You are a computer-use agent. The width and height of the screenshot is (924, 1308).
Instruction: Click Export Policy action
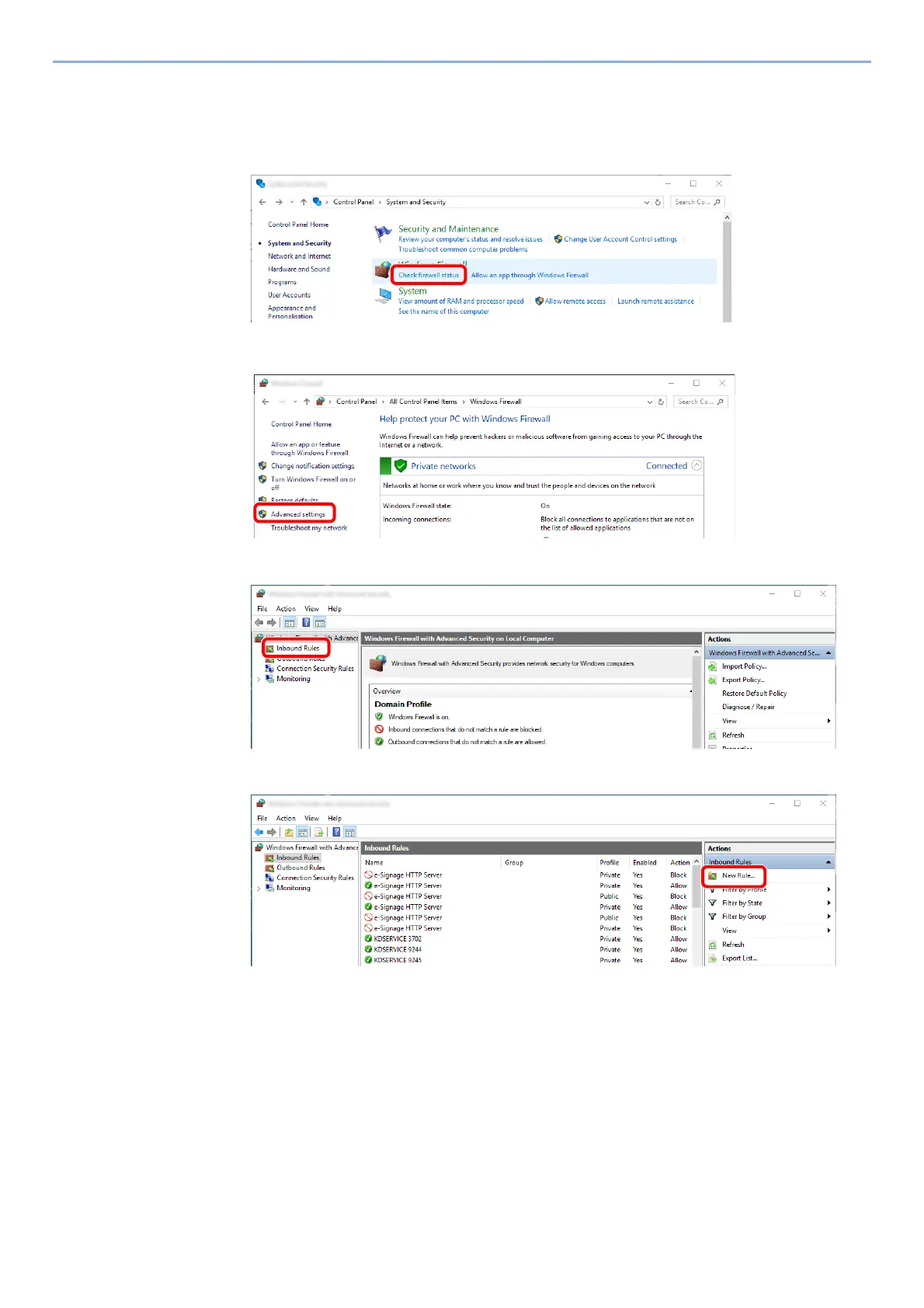point(743,680)
